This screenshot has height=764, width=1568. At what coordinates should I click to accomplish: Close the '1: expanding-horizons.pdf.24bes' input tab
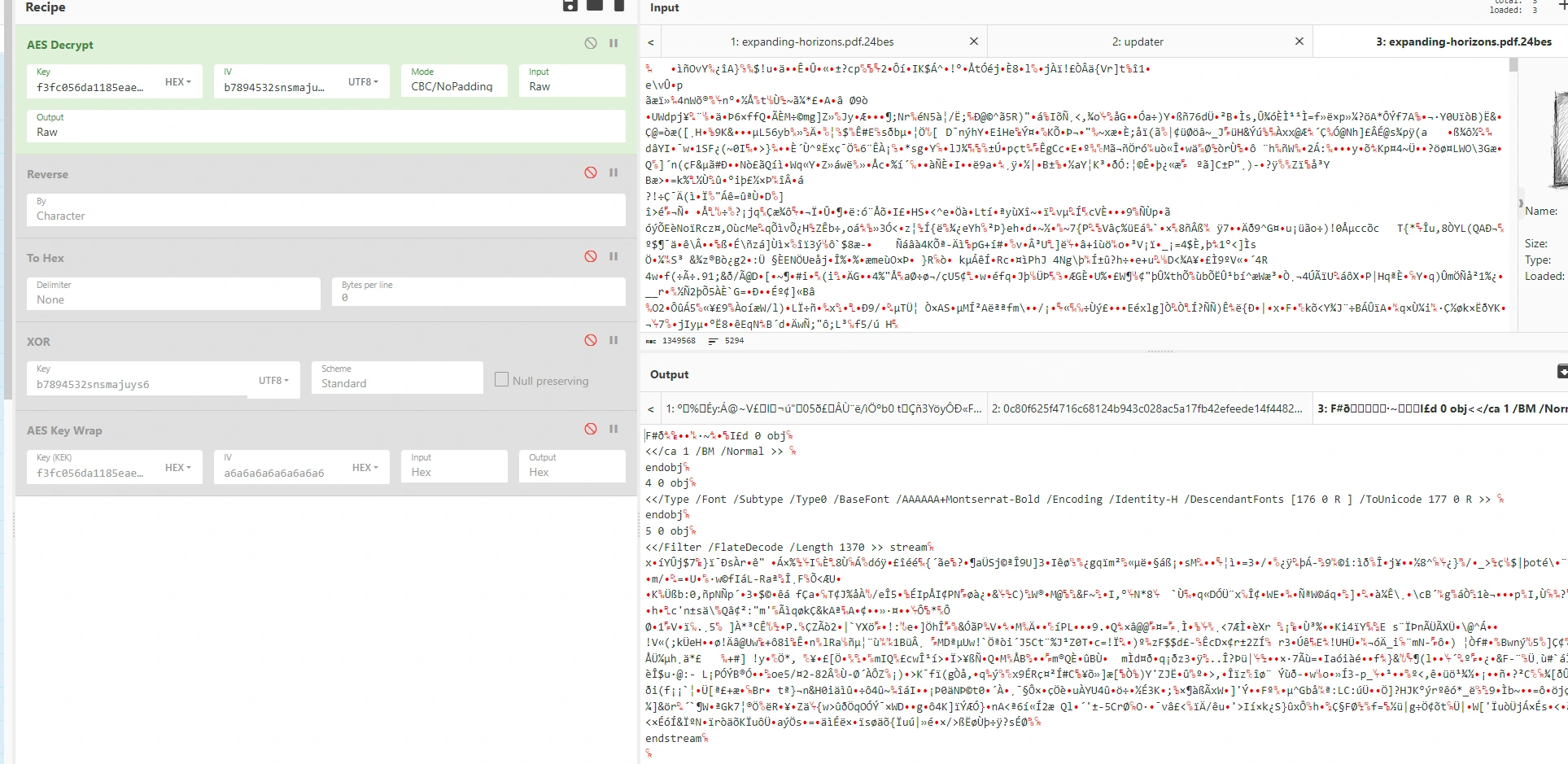click(x=973, y=41)
